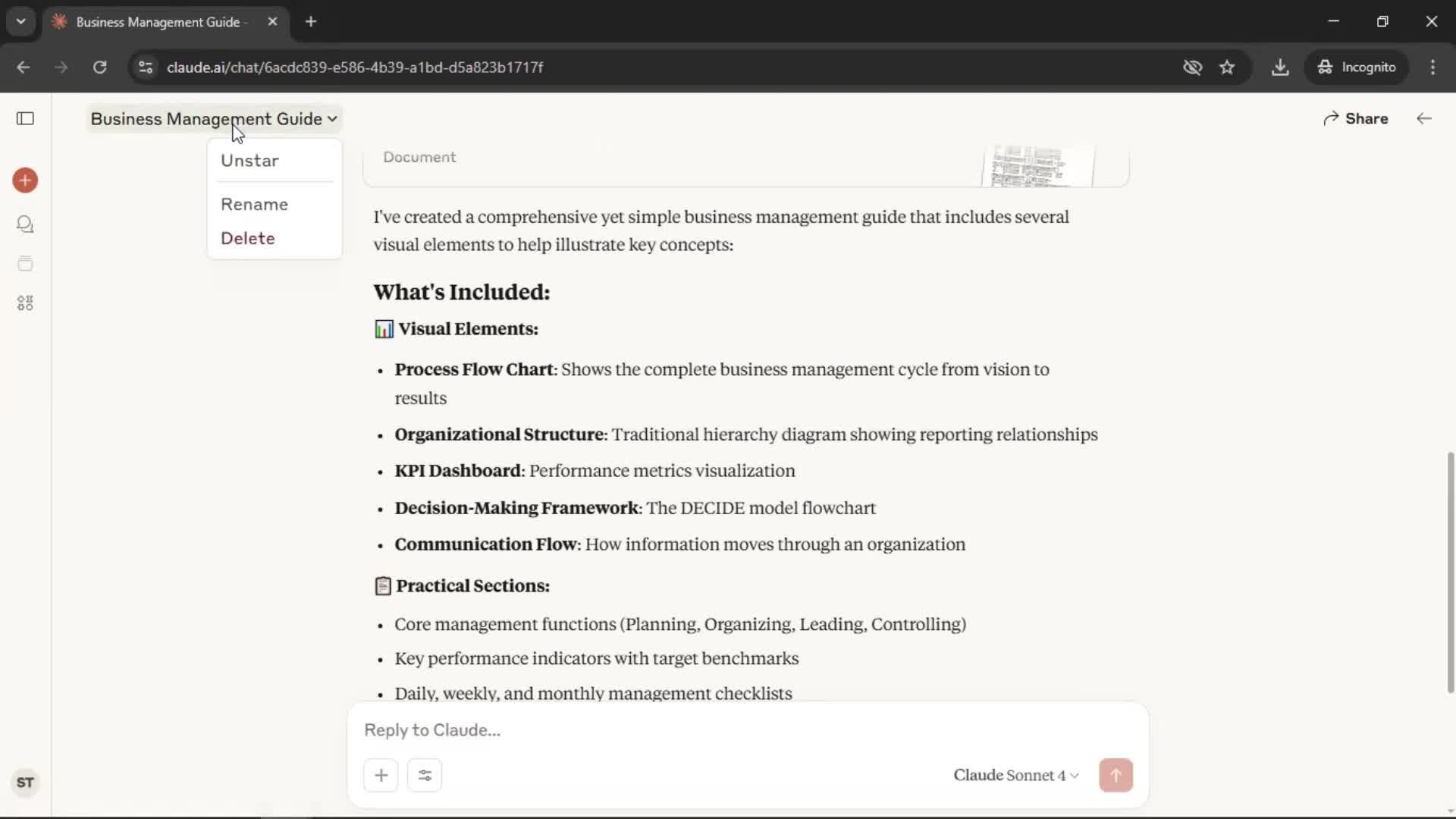Click the 'KPI Dashboard' bold text
The image size is (1456, 819).
point(457,471)
